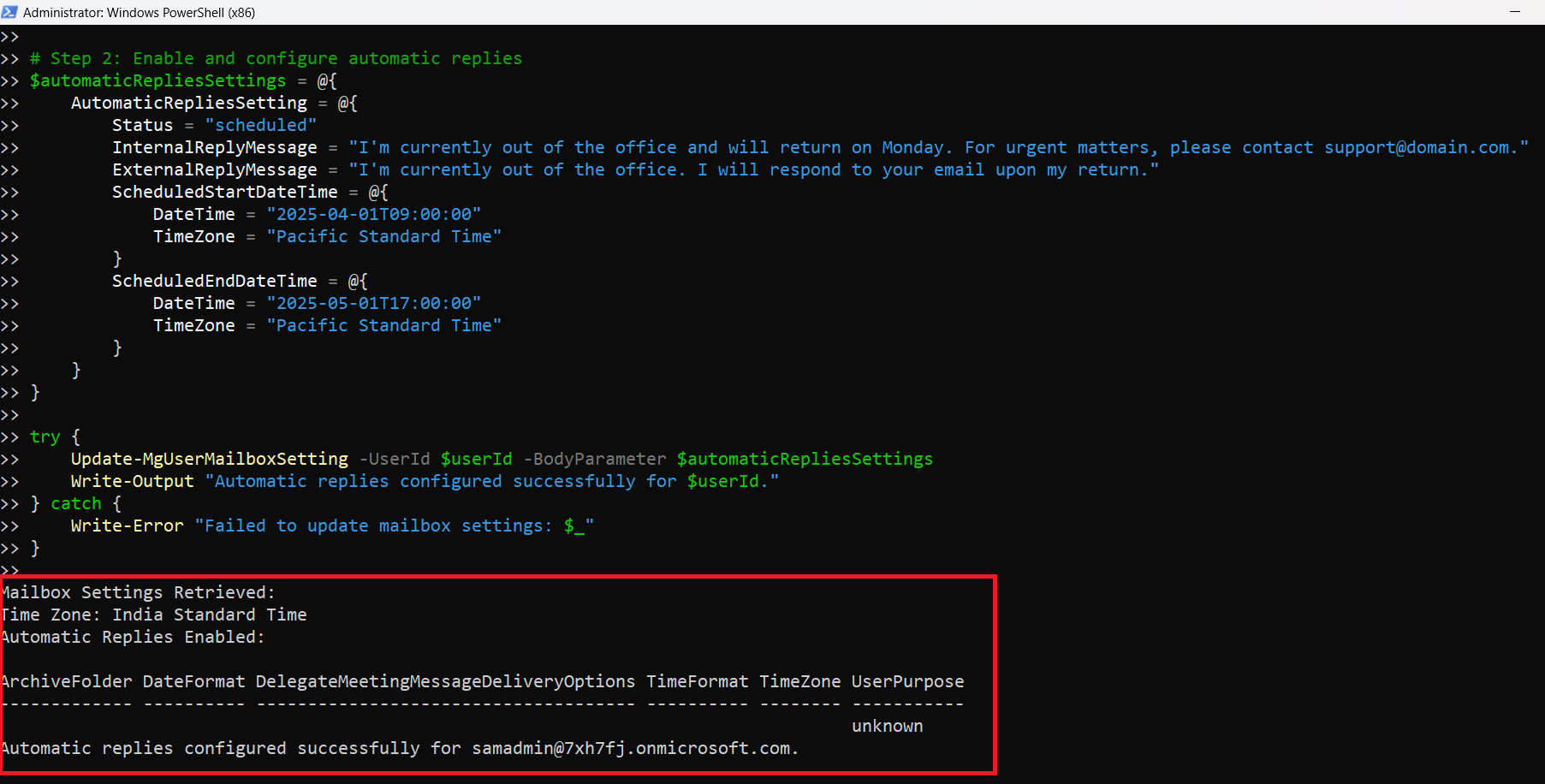Click the start date "2025-04-01T09:00:00"
Image resolution: width=1545 pixels, height=784 pixels.
pos(373,214)
